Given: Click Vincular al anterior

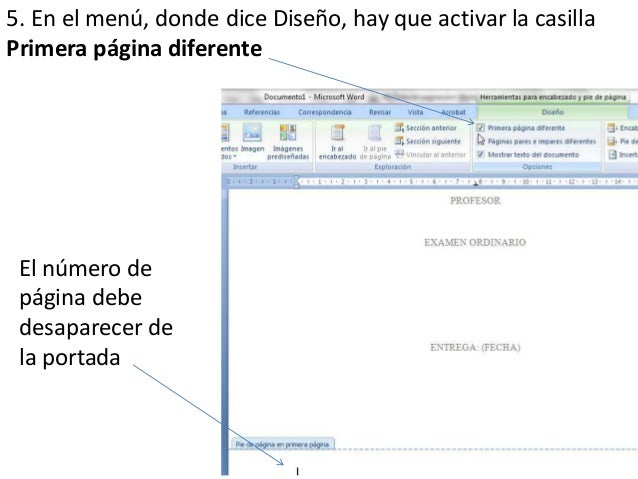Looking at the screenshot, I should (x=430, y=155).
